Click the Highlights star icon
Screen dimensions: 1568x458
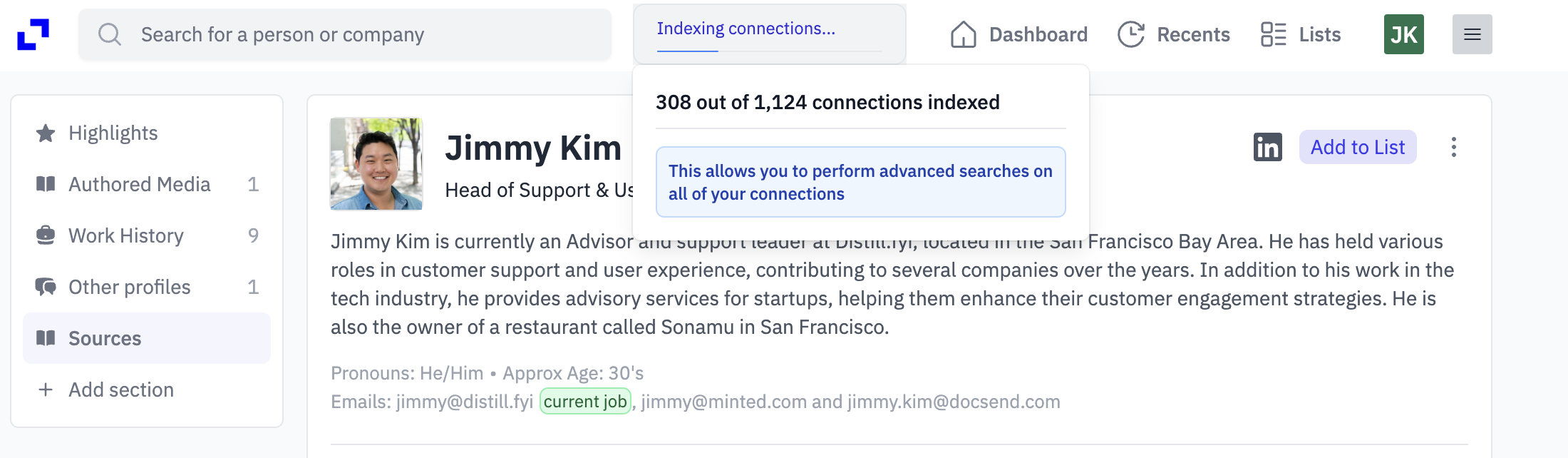point(46,133)
